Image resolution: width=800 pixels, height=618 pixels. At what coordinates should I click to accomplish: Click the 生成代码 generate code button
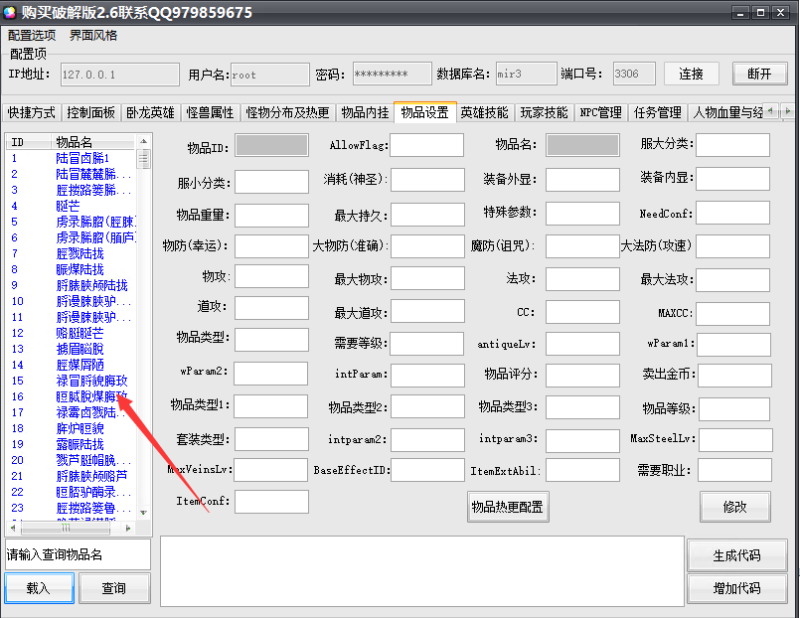737,555
